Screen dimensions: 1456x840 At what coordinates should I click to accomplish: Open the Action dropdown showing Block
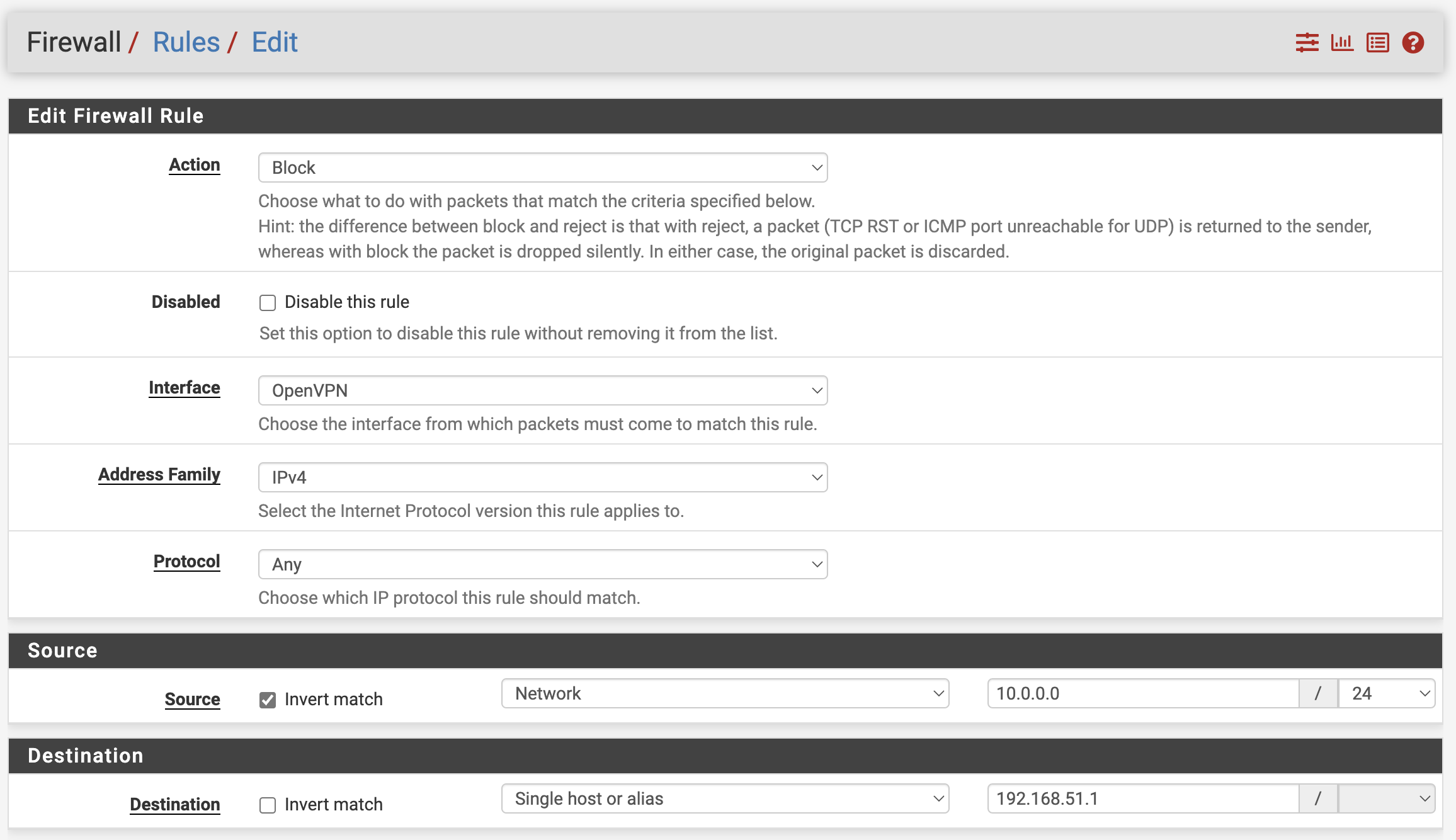coord(542,167)
